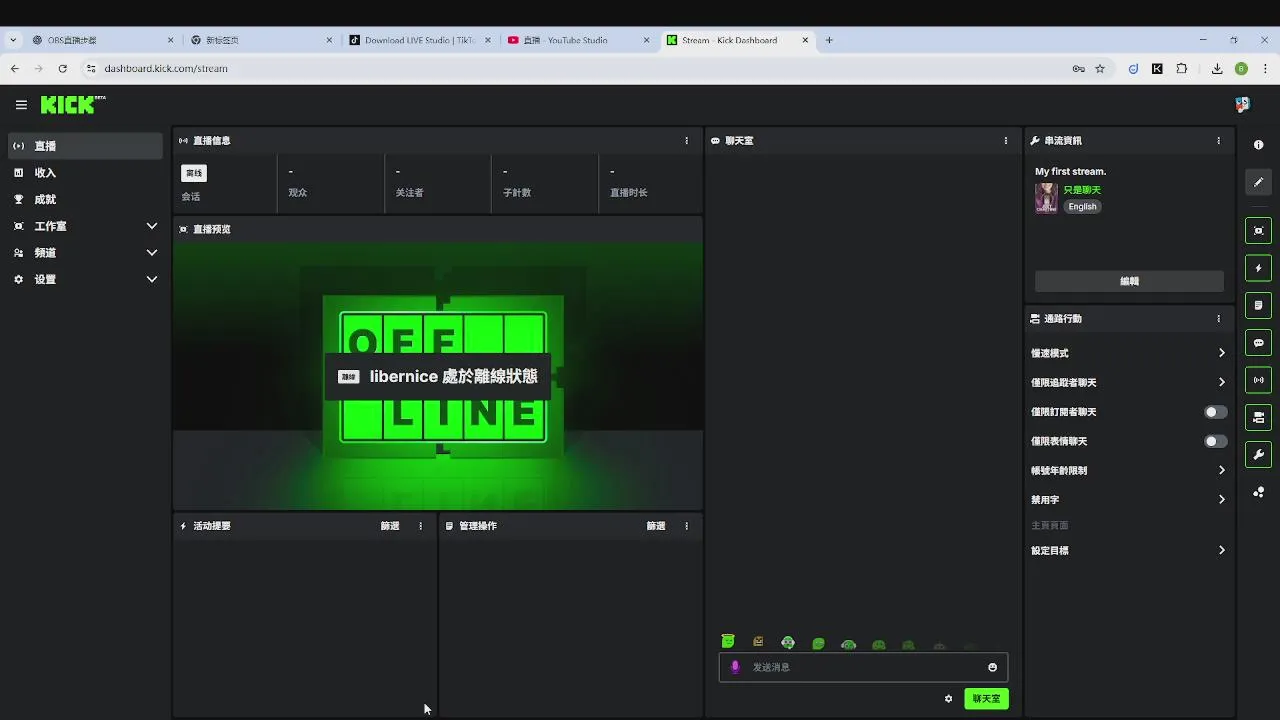Click the 編輯 button in the stream info panel
Image resolution: width=1280 pixels, height=720 pixels.
tap(1129, 281)
